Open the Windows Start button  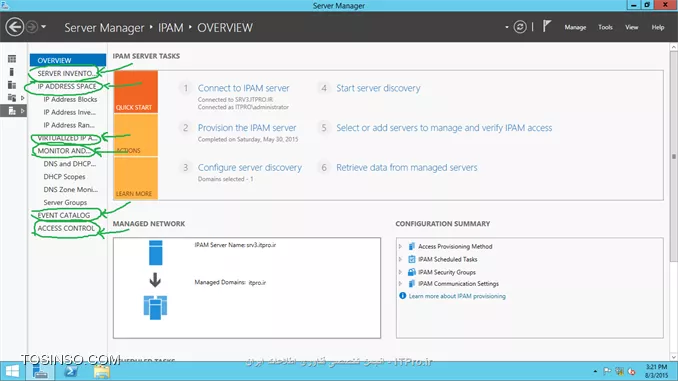12,371
